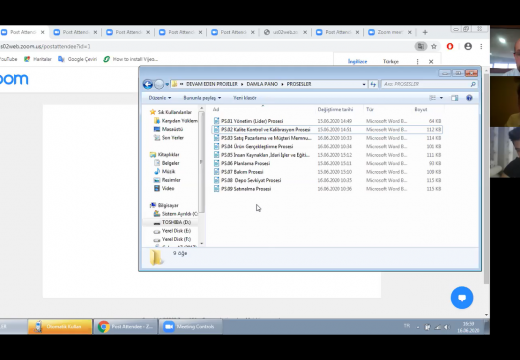Click the Google Translate icon in address bar
The image size is (520, 360).
tap(421, 46)
